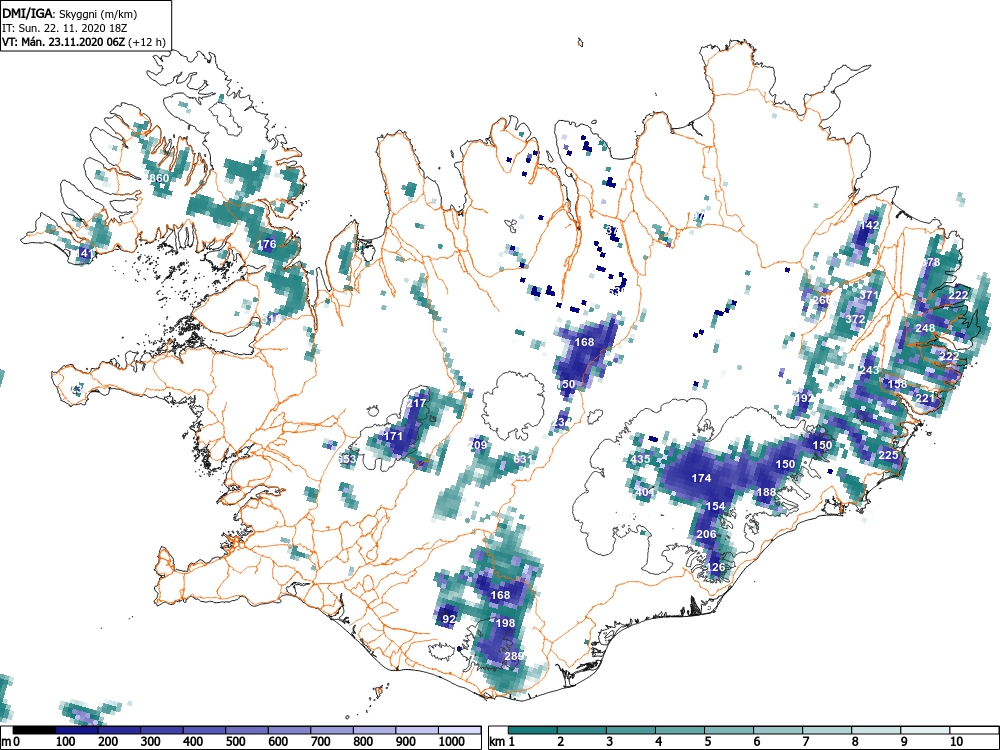Click the 289 visibility value on the map
1000x750 pixels.
pyautogui.click(x=514, y=656)
